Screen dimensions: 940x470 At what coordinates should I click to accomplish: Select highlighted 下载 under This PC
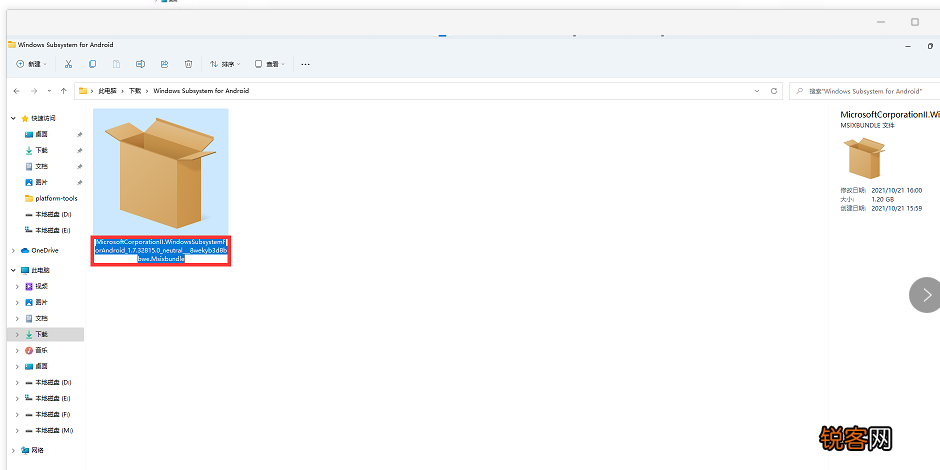pyautogui.click(x=46, y=335)
